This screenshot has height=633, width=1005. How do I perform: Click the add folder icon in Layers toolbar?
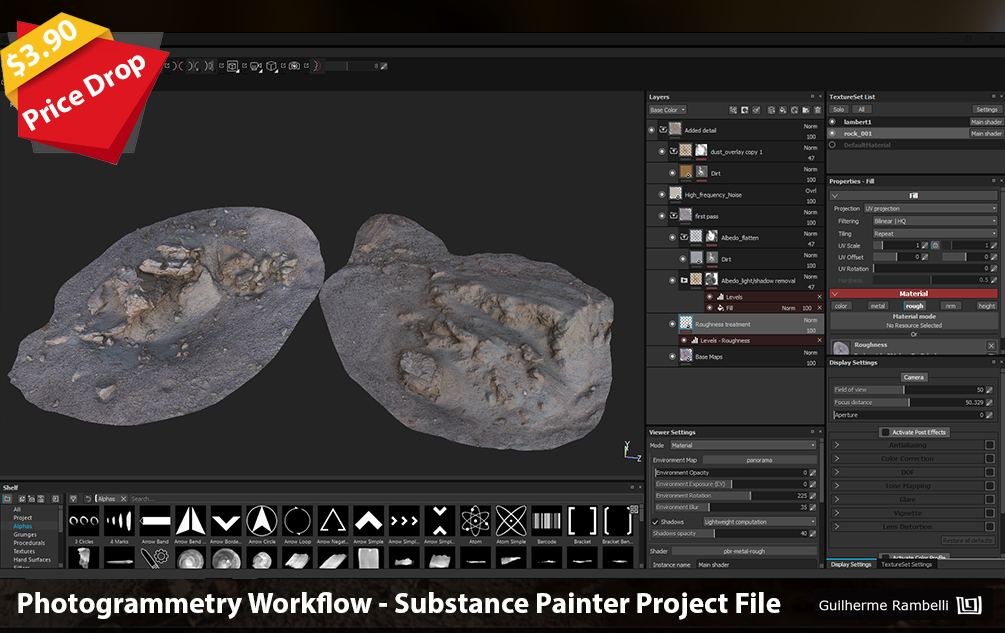pos(806,110)
